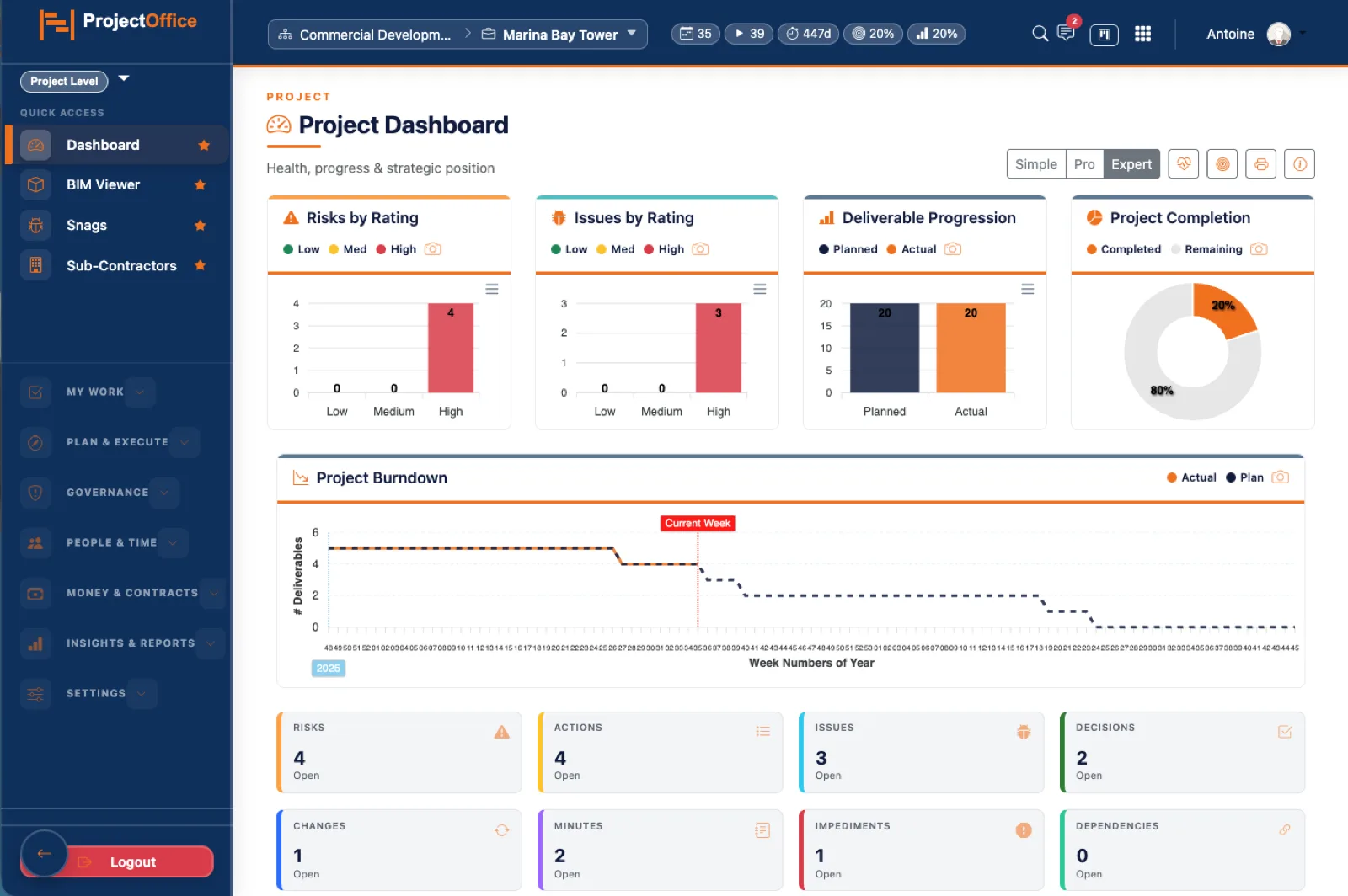Toggle the Planned legend in Deliverable Progression
This screenshot has width=1348, height=896.
pyautogui.click(x=848, y=249)
